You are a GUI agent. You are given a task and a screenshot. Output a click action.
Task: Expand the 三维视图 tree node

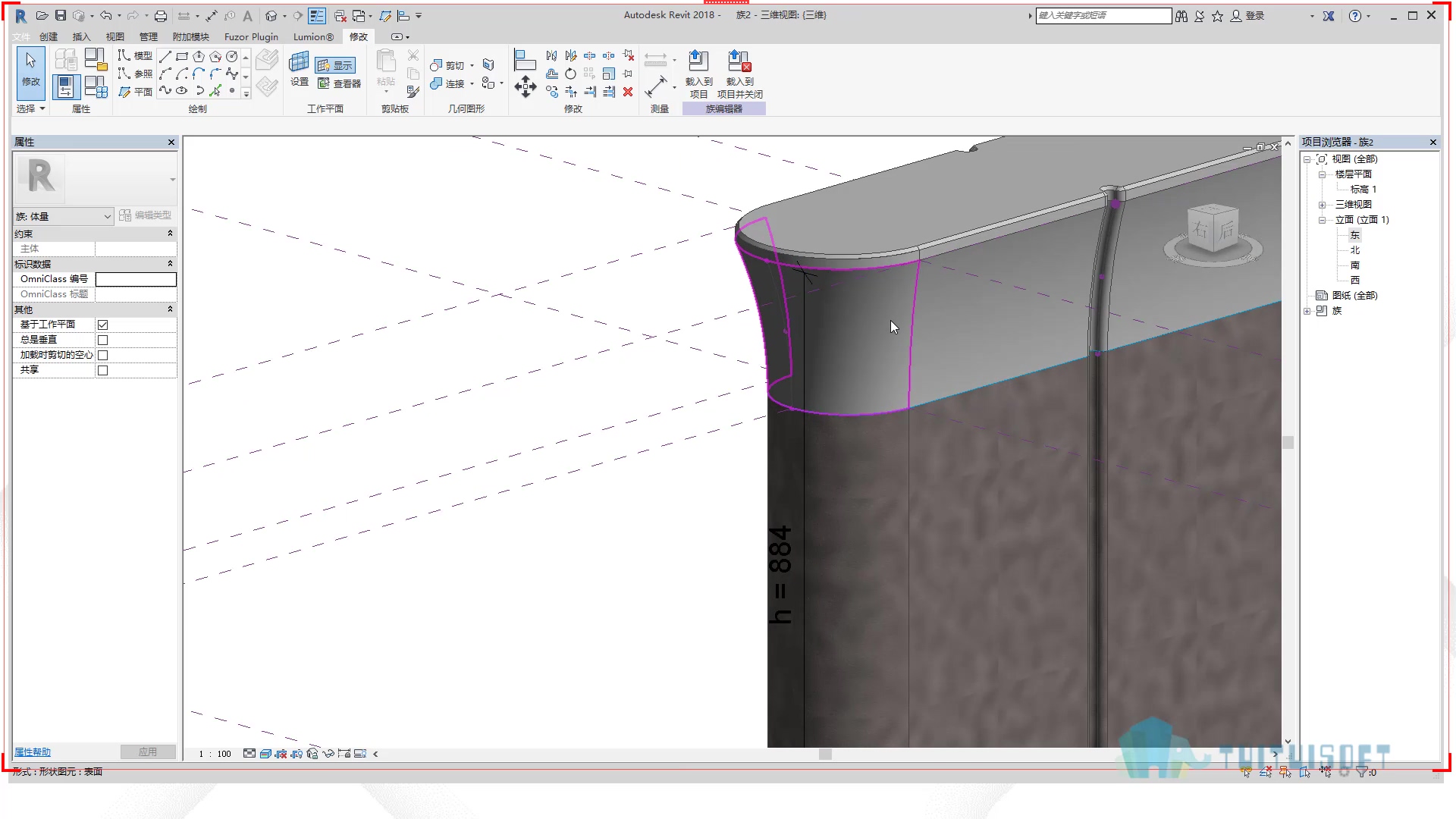pos(1322,205)
